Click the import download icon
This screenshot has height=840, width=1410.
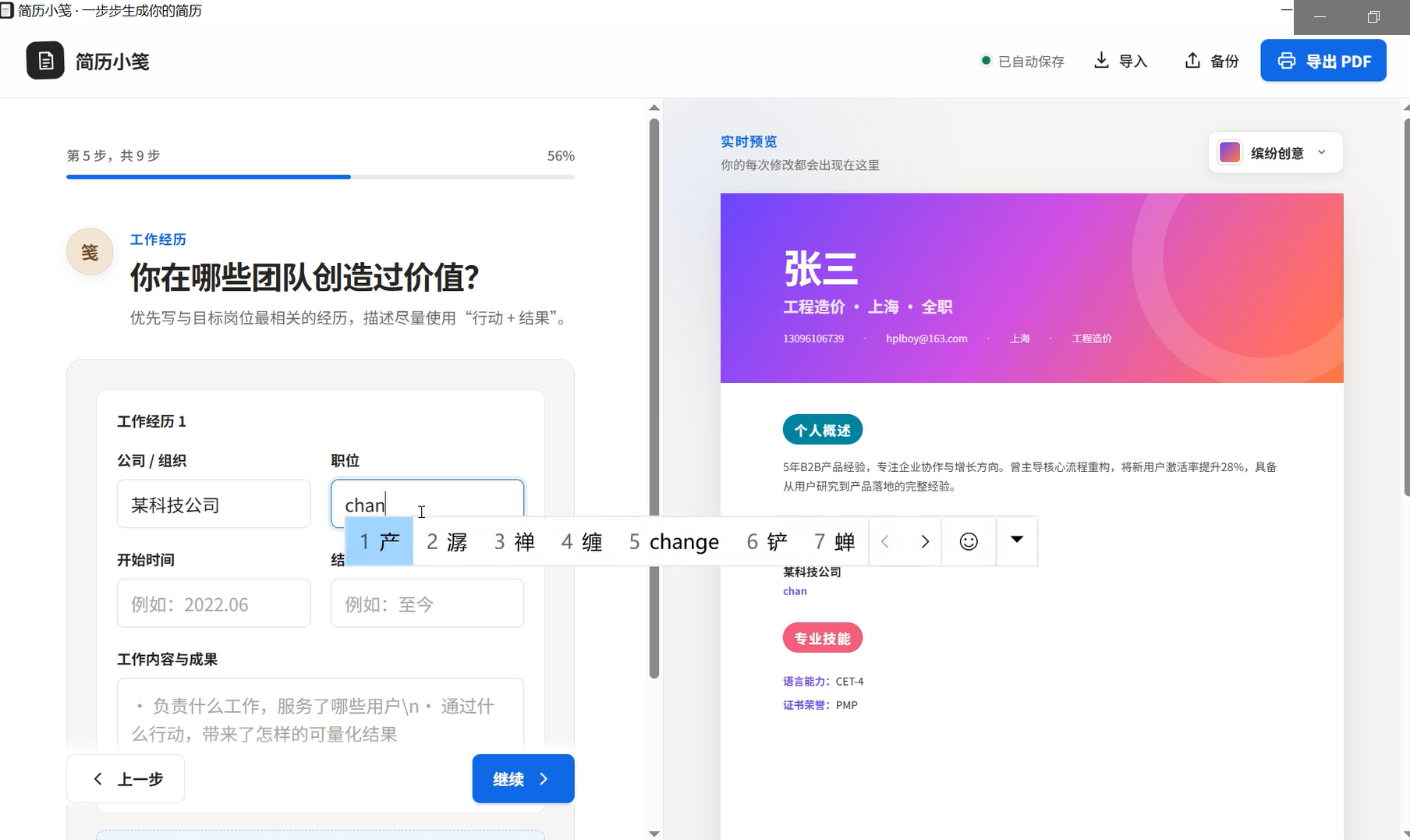pyautogui.click(x=1101, y=60)
